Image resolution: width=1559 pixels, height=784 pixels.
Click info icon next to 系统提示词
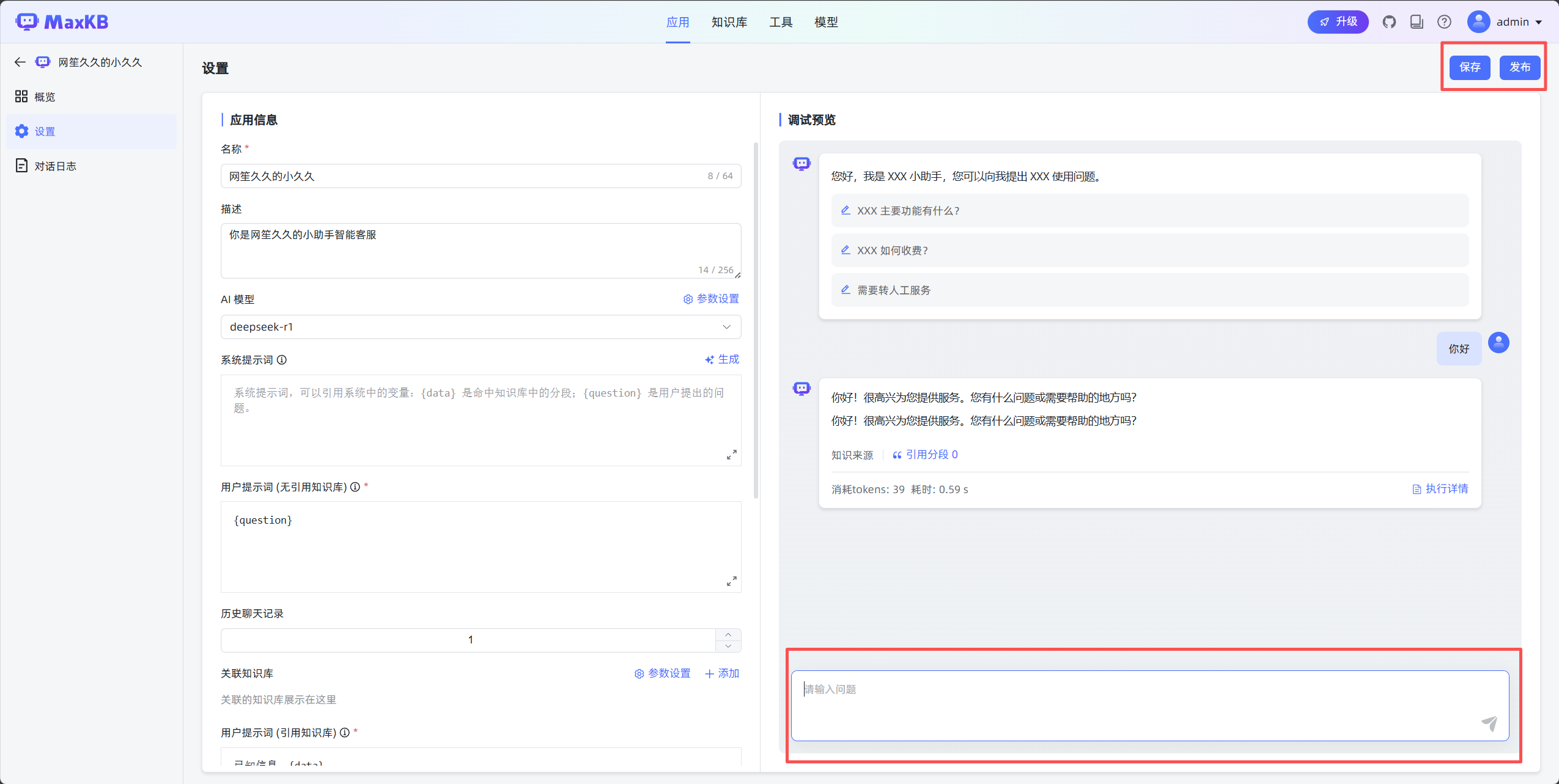[282, 360]
